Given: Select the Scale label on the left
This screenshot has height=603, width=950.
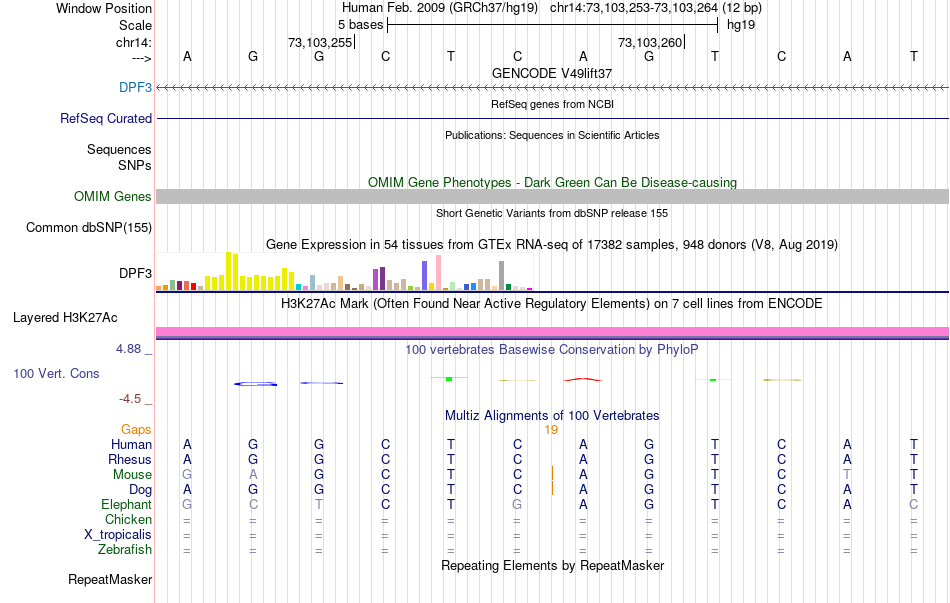Looking at the screenshot, I should point(135,25).
